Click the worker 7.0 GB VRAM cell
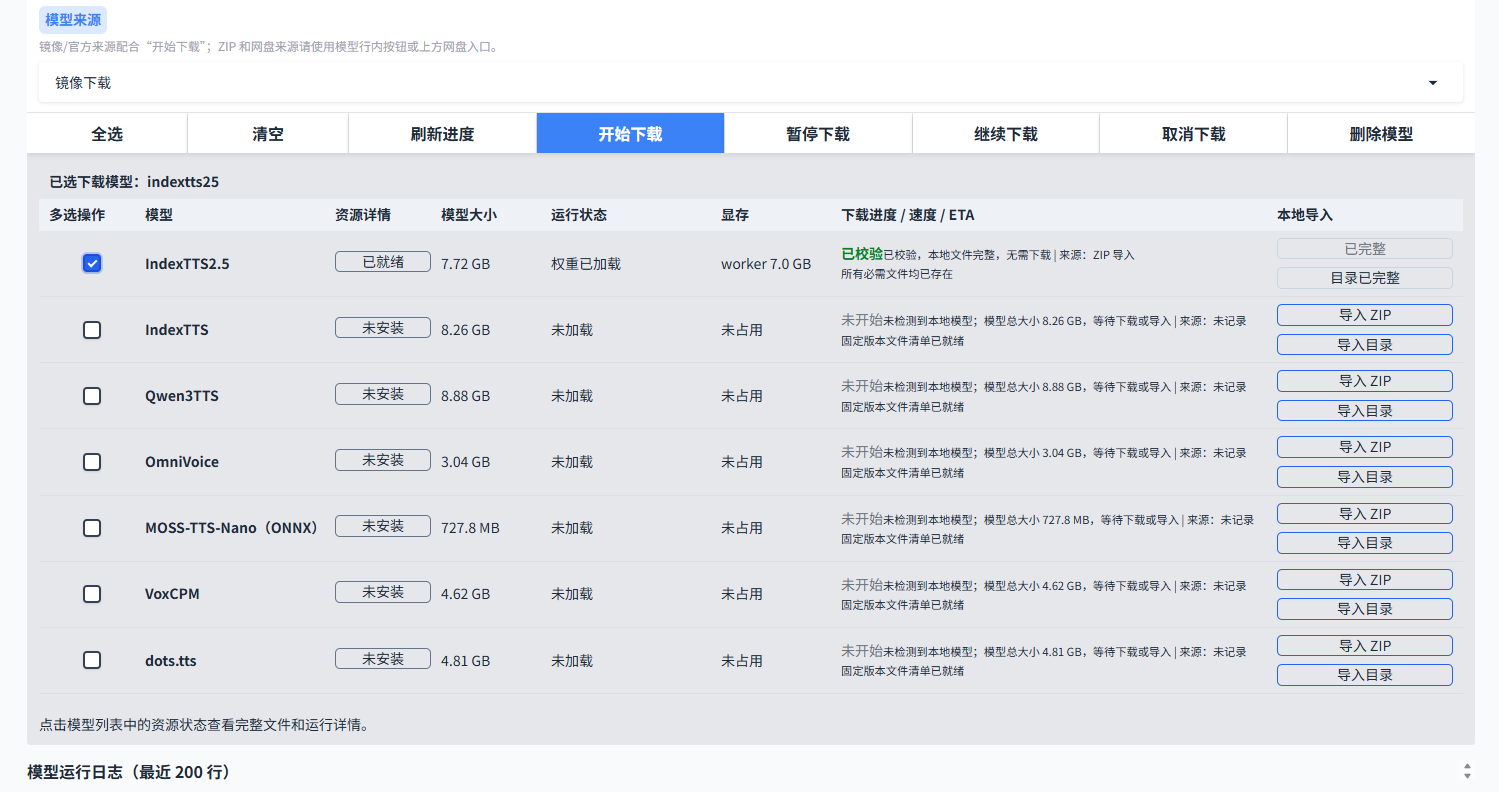The height and width of the screenshot is (792, 1499). 766,264
